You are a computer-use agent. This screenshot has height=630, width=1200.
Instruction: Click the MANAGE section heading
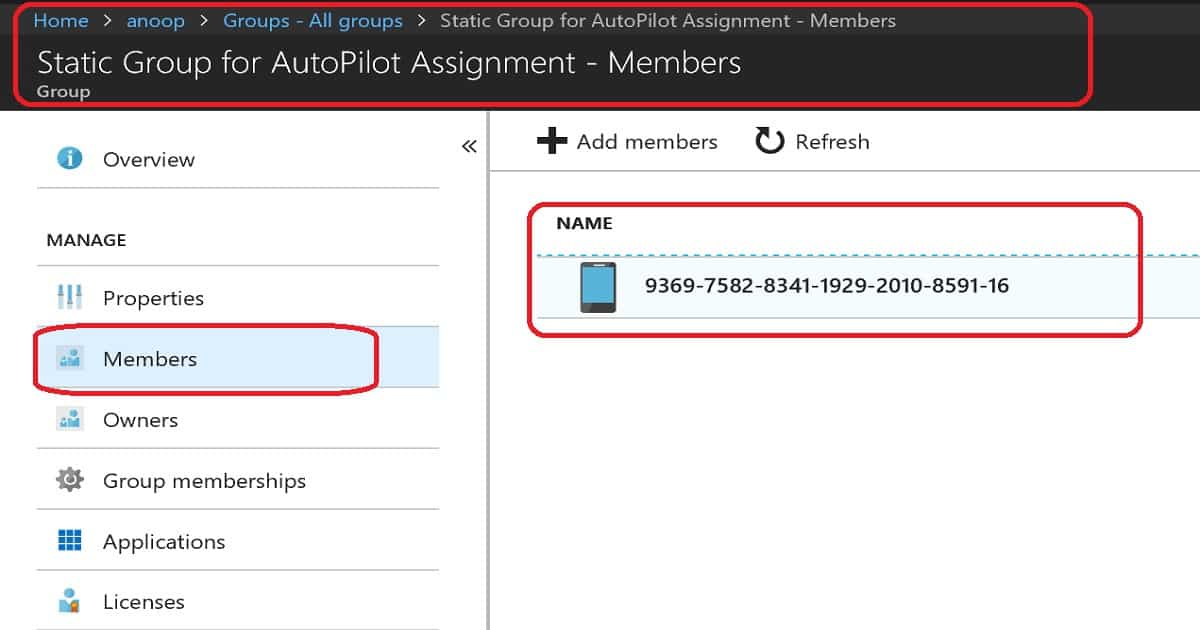pos(86,240)
